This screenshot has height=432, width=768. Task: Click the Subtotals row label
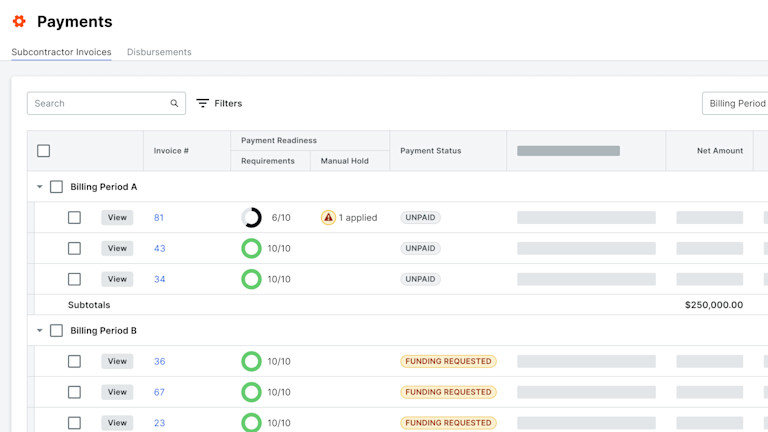pyautogui.click(x=89, y=305)
